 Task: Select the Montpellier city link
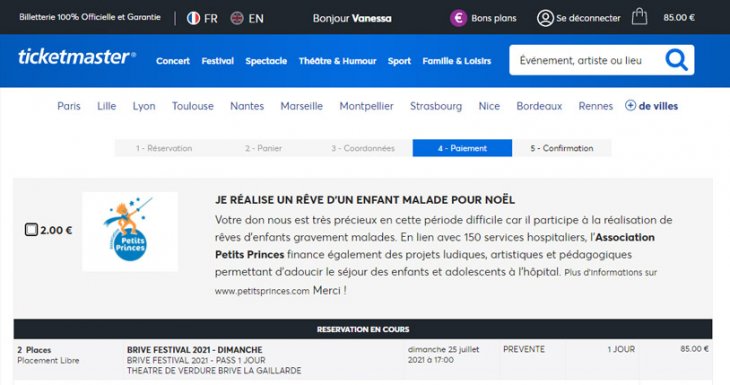[x=366, y=106]
